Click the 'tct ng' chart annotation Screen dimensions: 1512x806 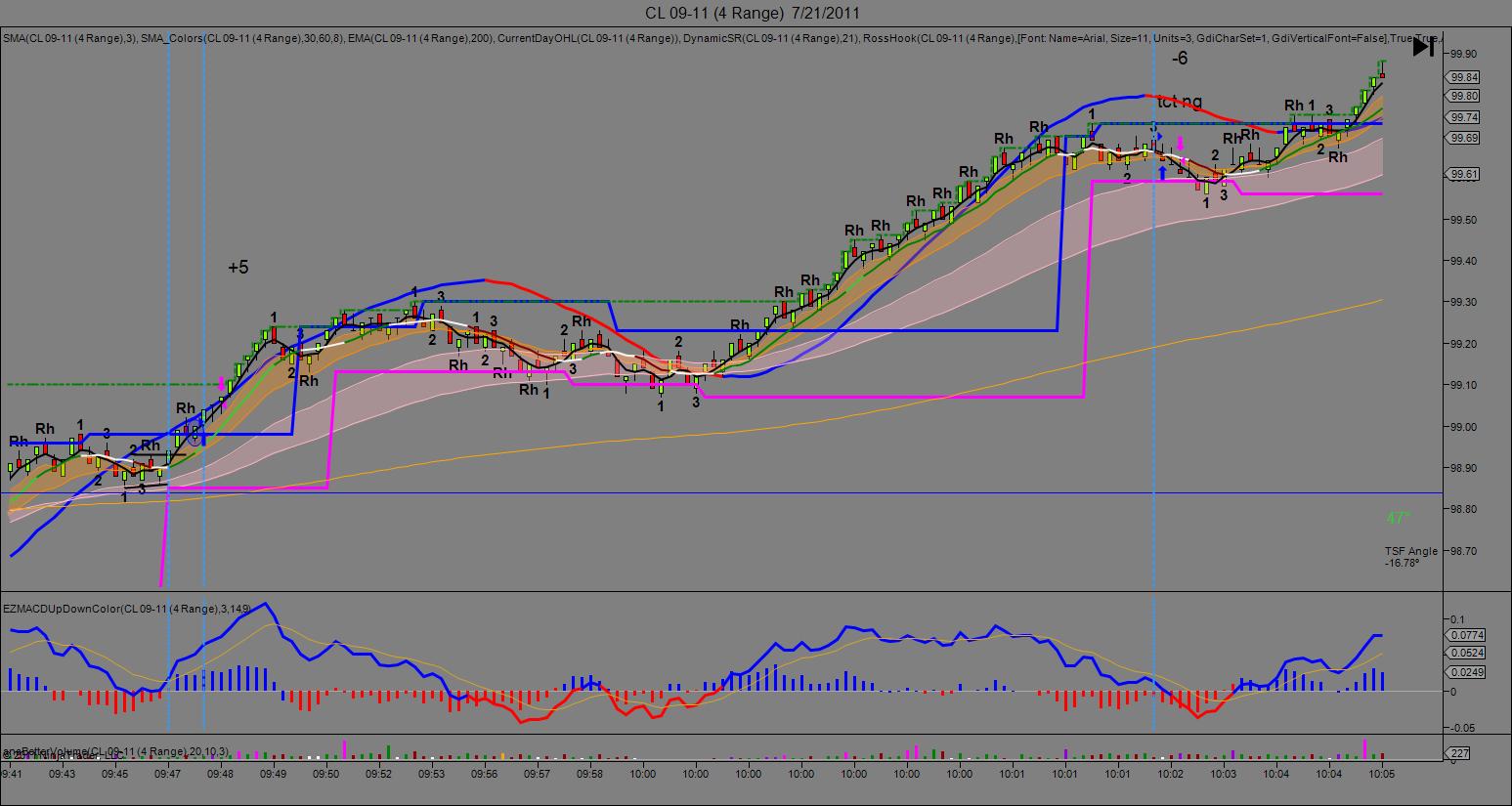(x=1180, y=102)
